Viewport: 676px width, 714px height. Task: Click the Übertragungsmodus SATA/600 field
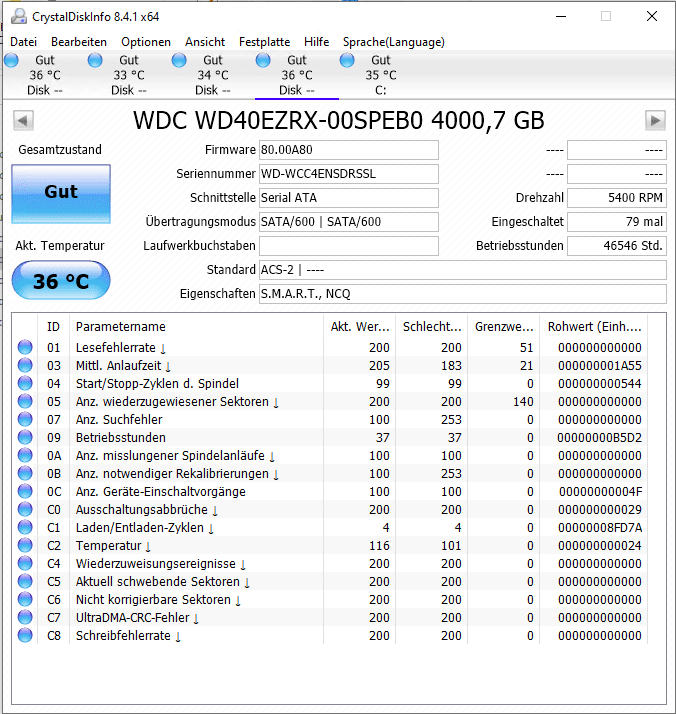pyautogui.click(x=349, y=222)
